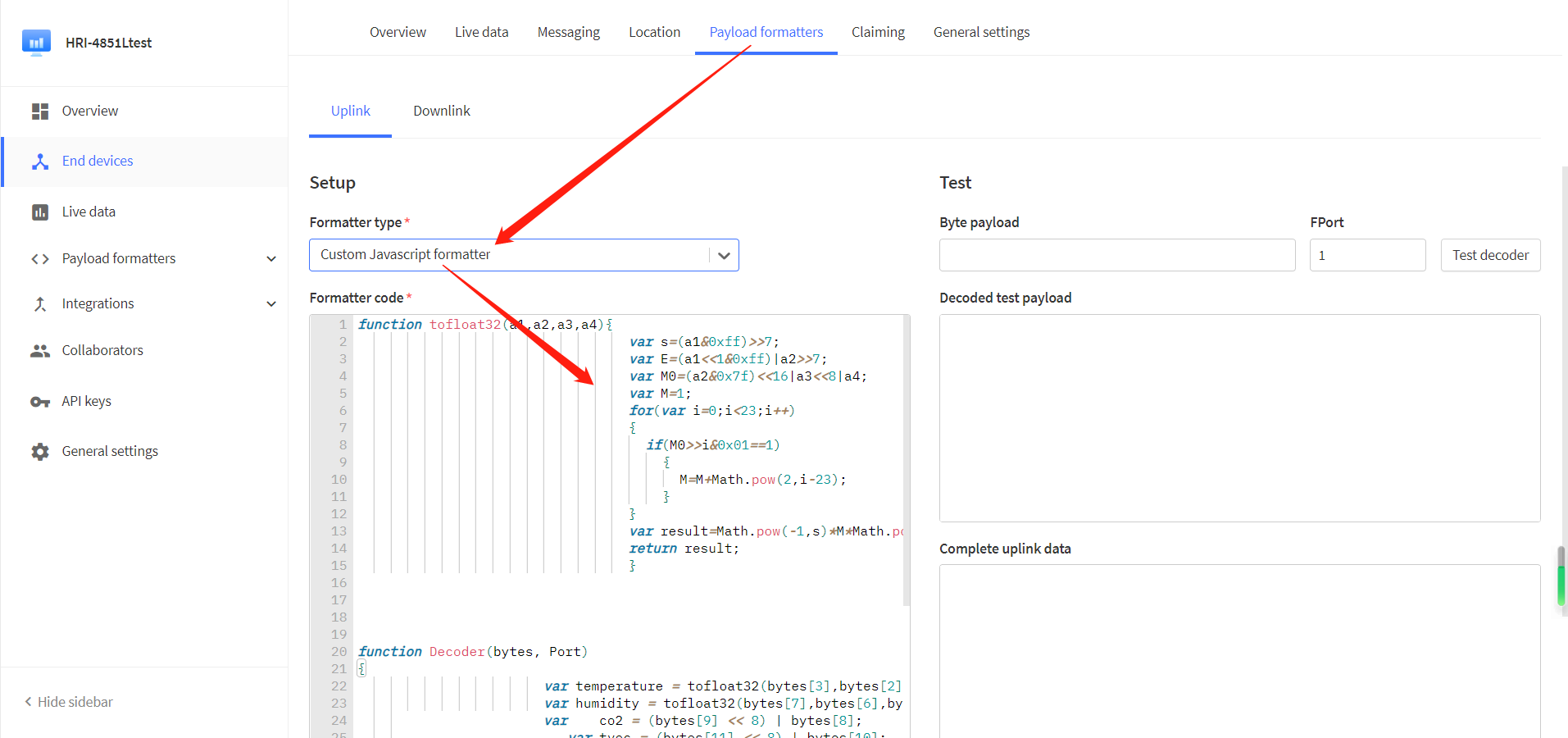
Task: Expand the Integrations sidebar submenu chevron
Action: [x=271, y=304]
